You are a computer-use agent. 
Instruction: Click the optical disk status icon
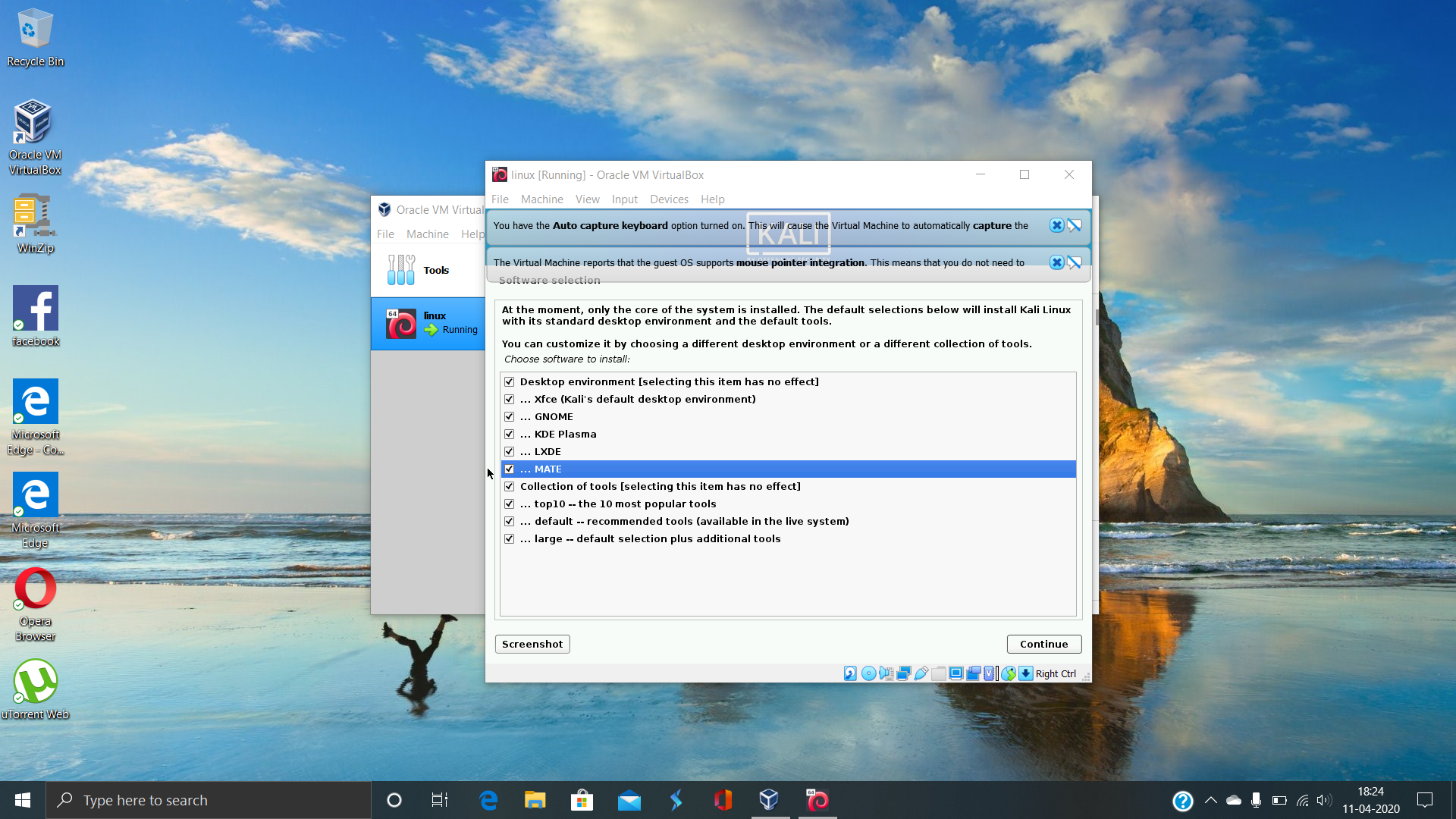pos(868,673)
